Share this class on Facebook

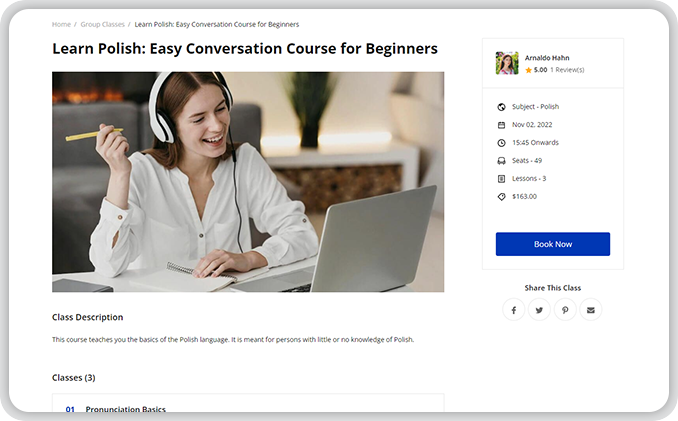514,310
